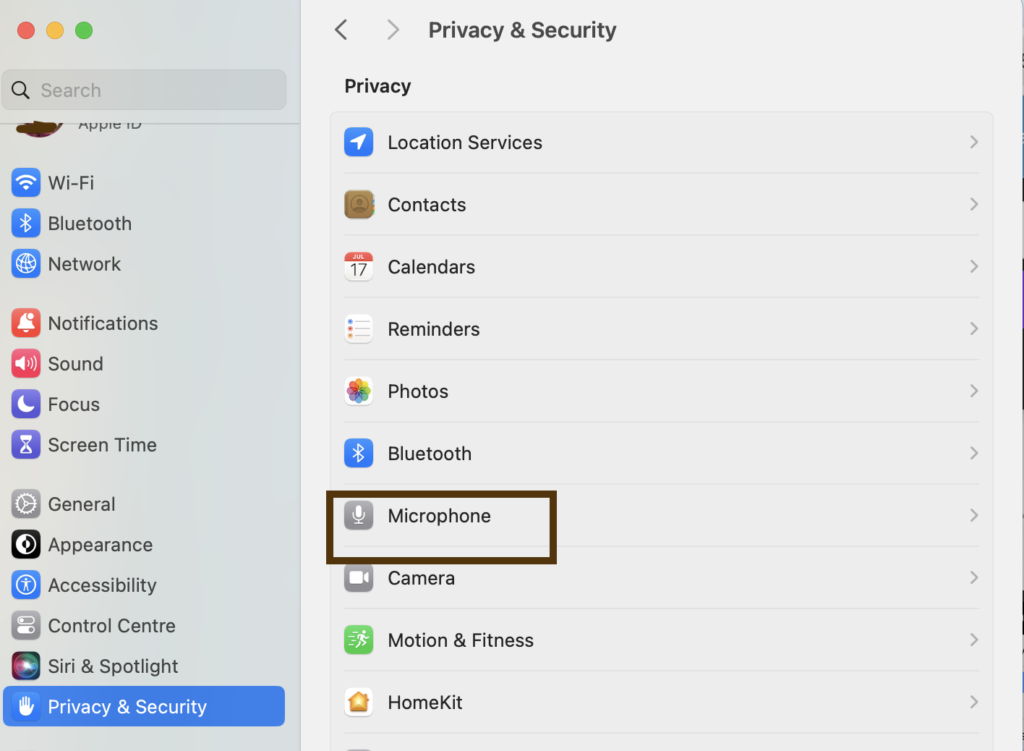
Task: Click the Location Services arrow icon
Action: 359,142
